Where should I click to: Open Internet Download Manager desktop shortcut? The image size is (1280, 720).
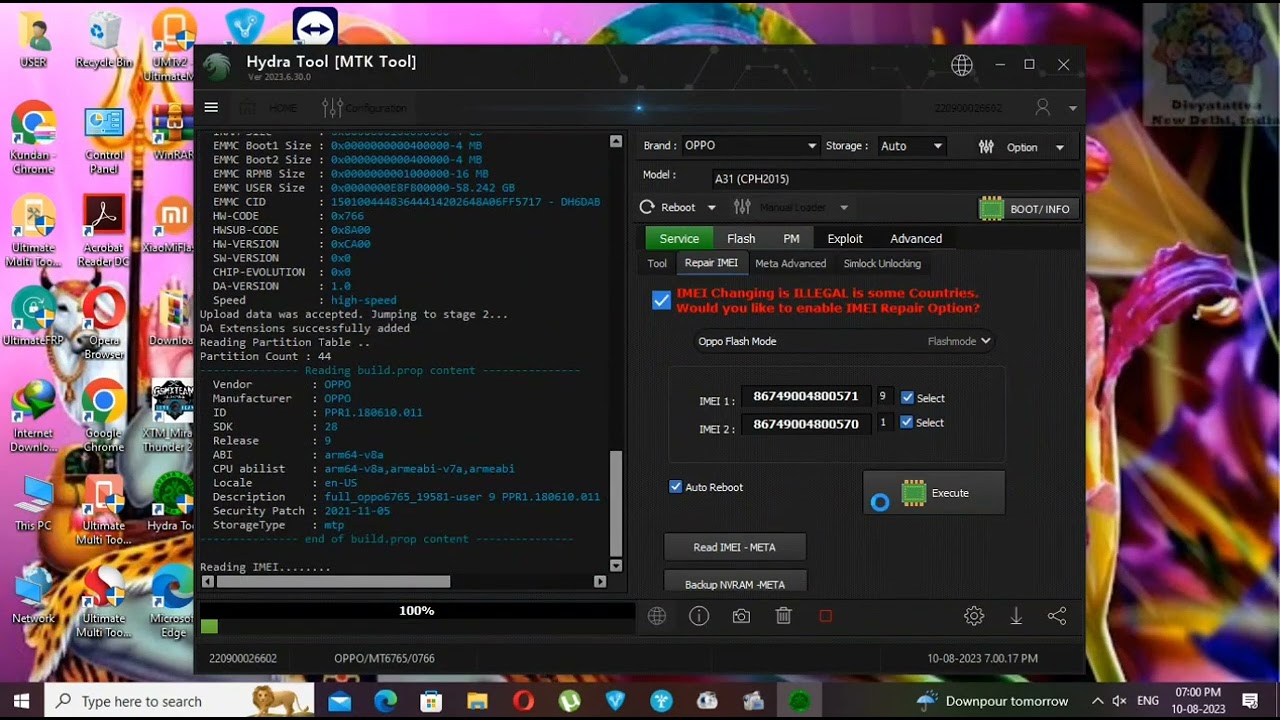click(33, 418)
